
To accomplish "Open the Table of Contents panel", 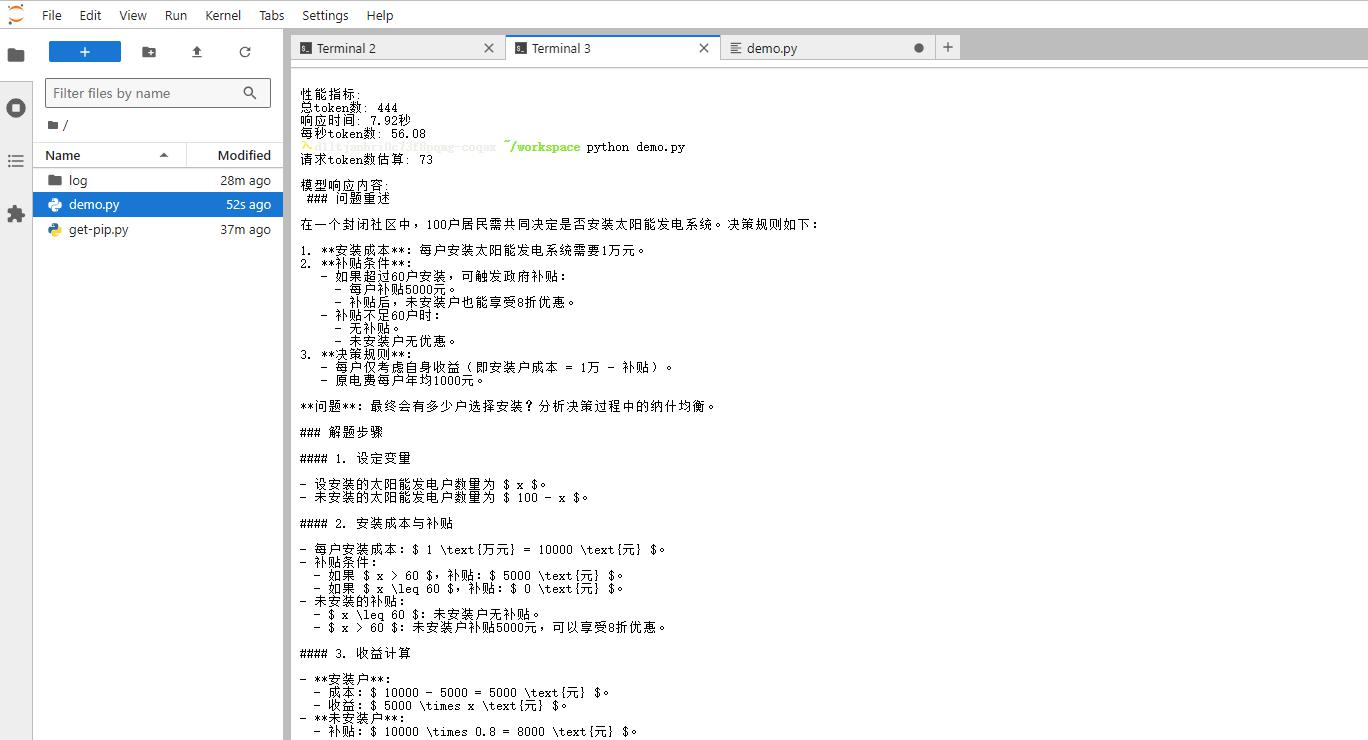I will (16, 161).
